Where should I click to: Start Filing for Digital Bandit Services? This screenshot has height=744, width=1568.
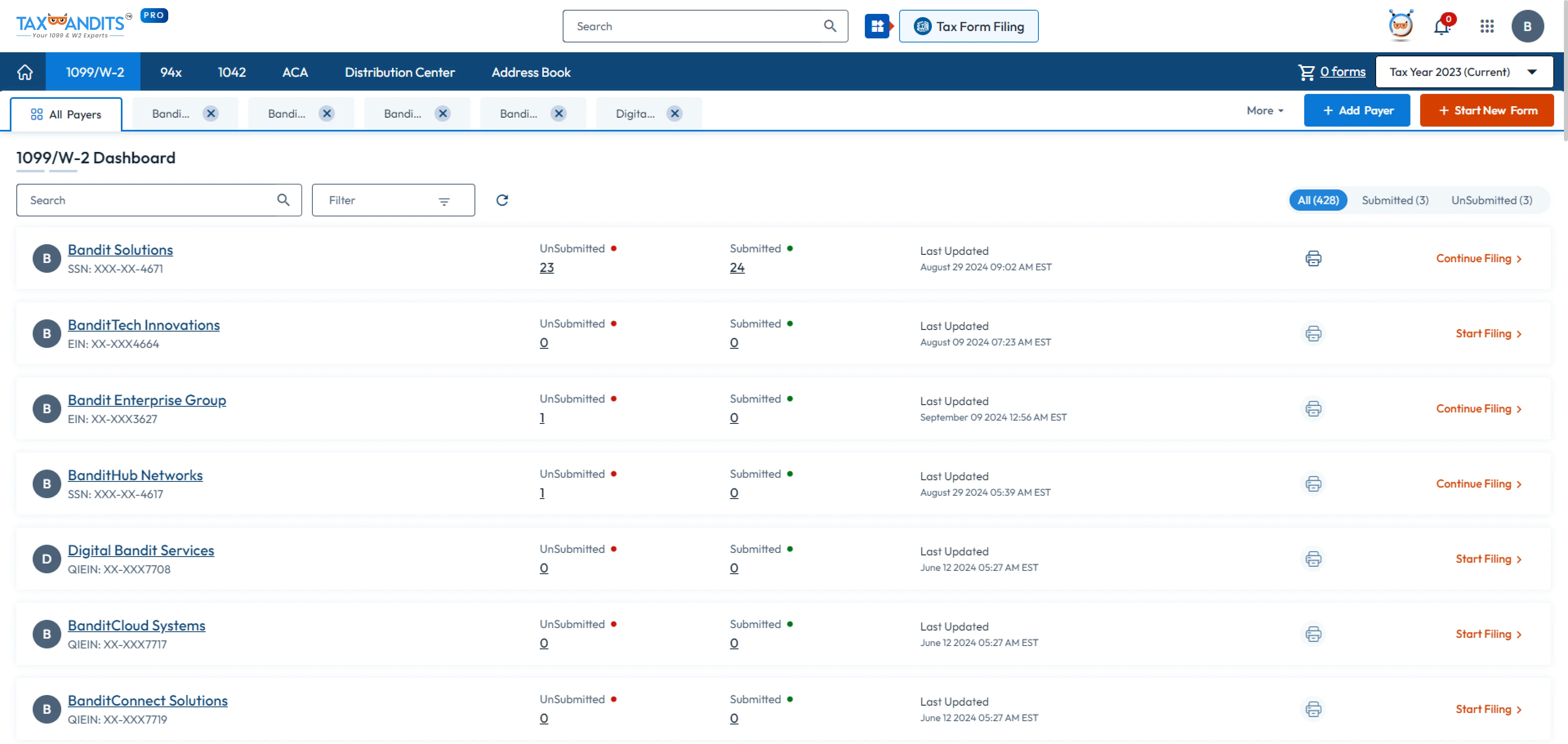click(x=1488, y=559)
